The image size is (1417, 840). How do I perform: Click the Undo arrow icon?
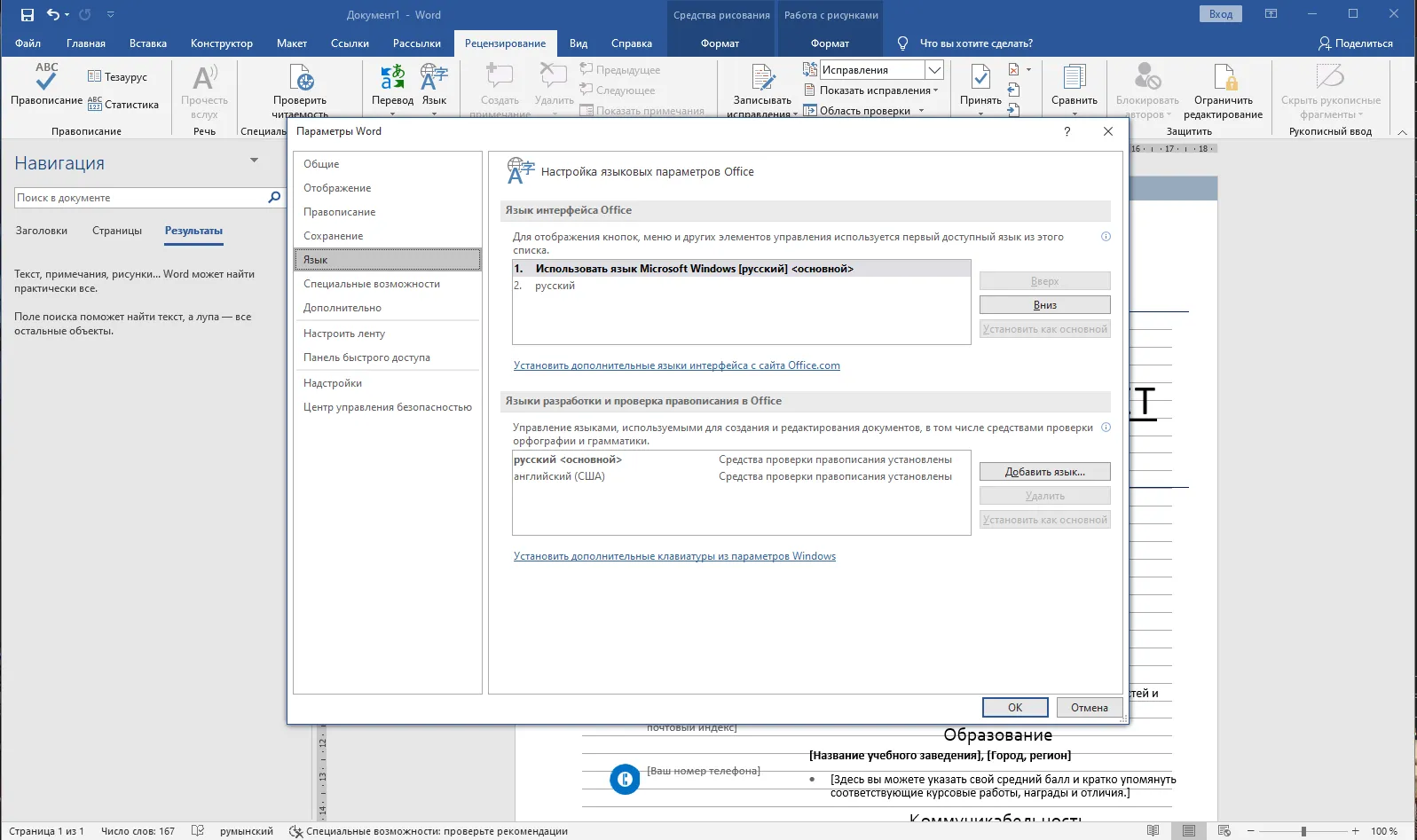coord(53,15)
